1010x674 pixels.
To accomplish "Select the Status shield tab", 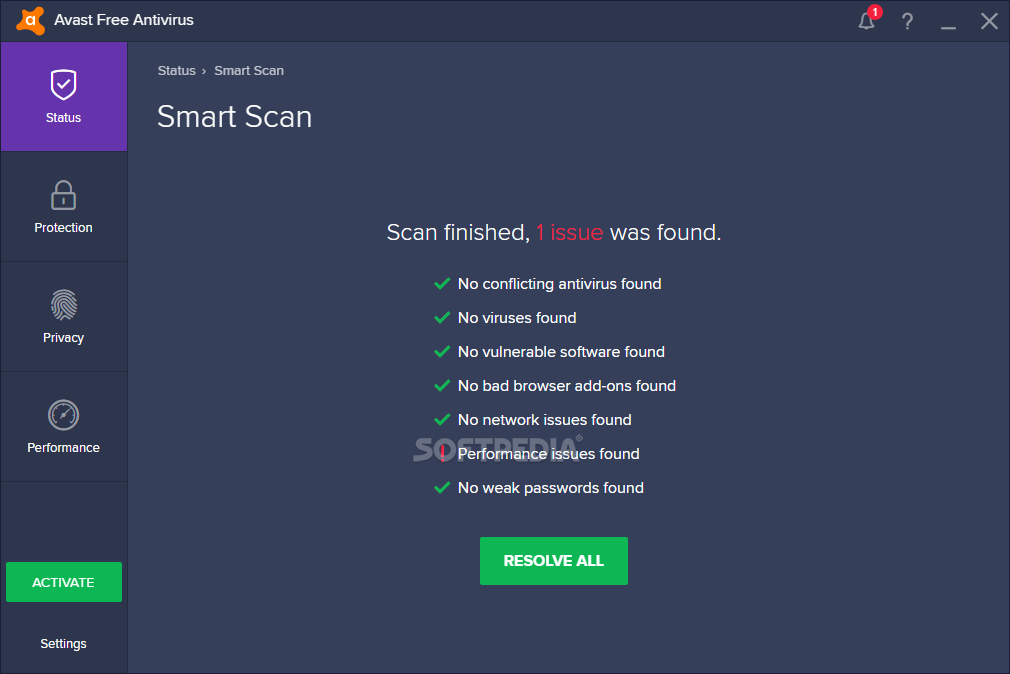I will coord(64,97).
